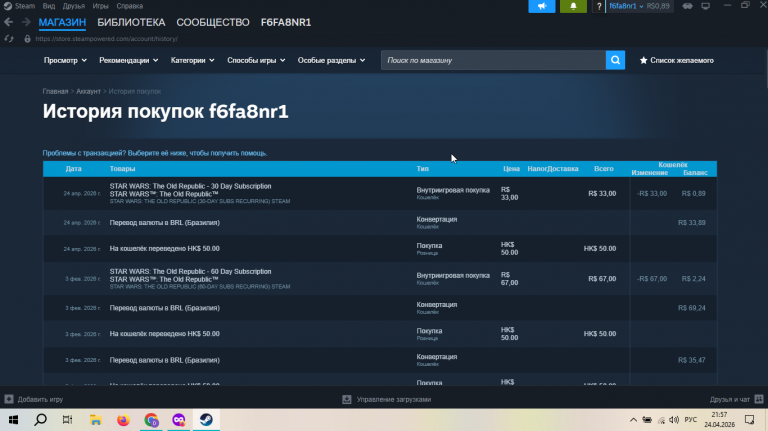The image size is (768, 431).
Task: Expand the Просмотр dropdown
Action: pos(65,60)
